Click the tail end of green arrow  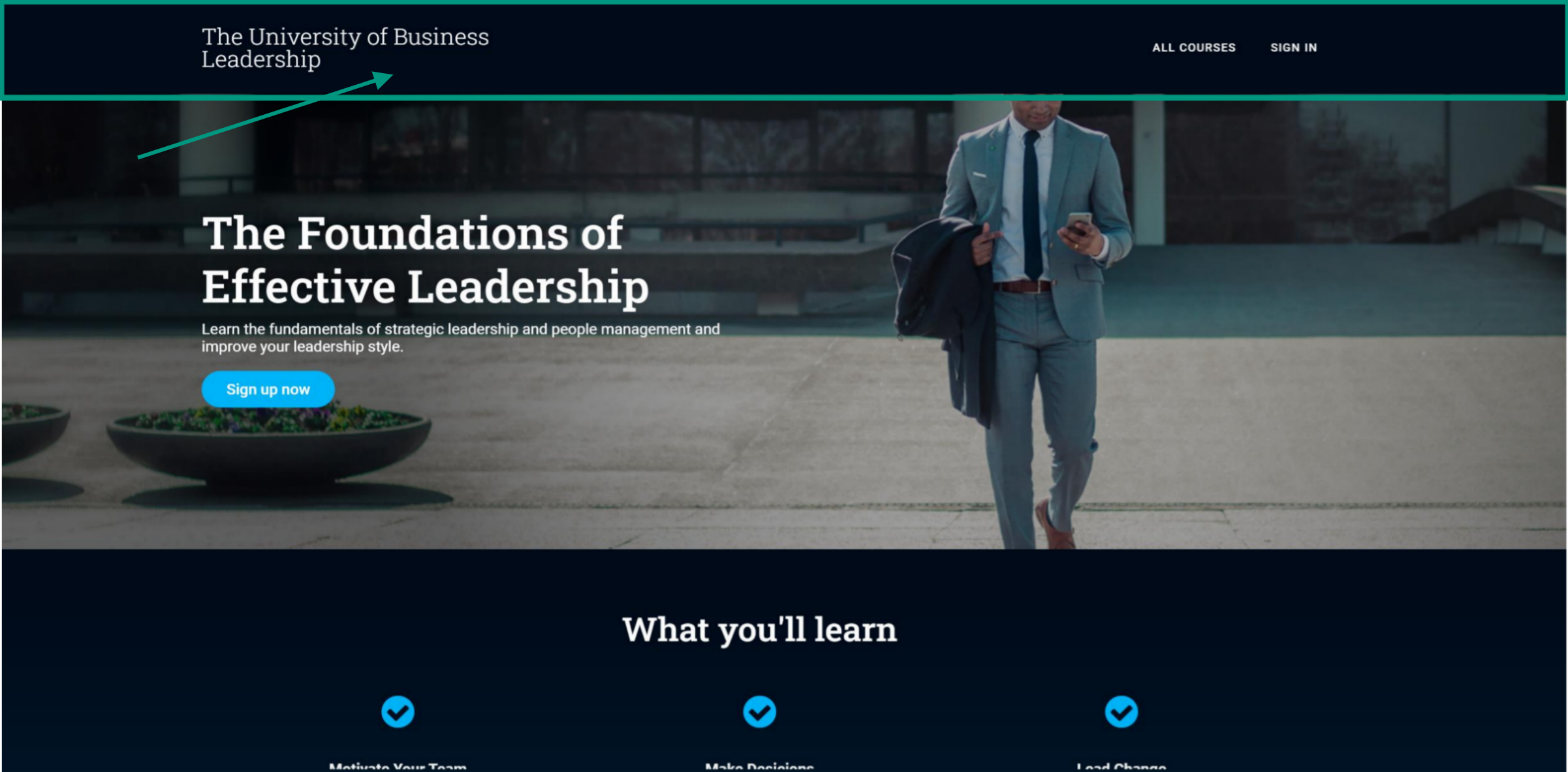[x=140, y=157]
